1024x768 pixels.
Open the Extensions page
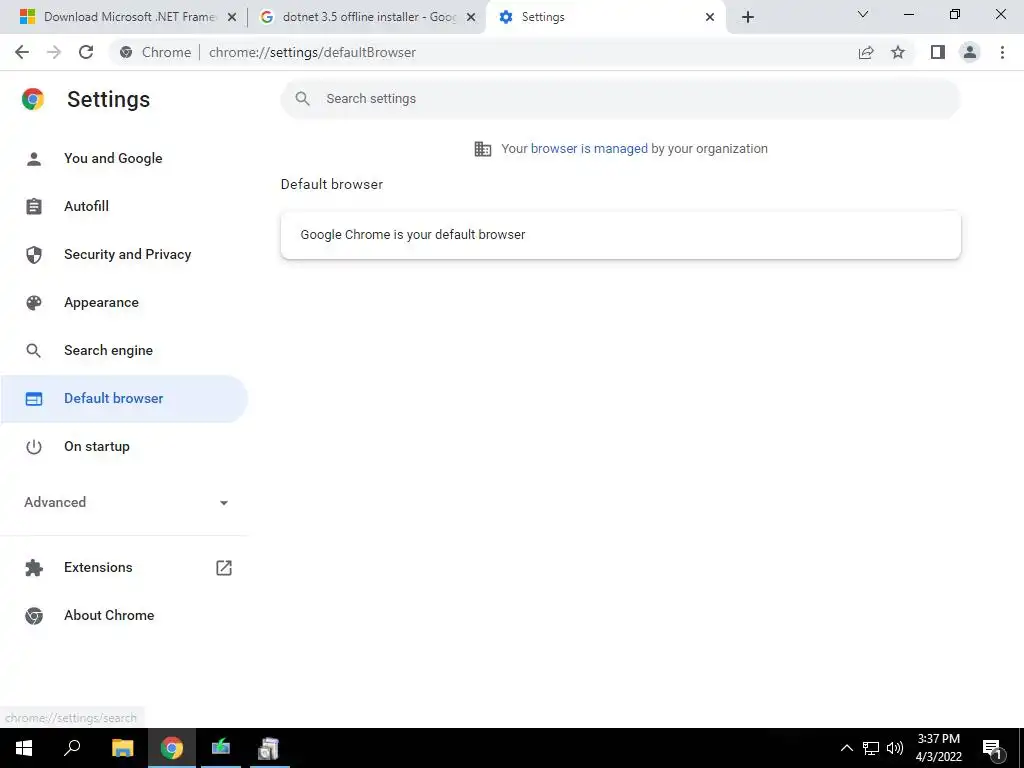123,568
